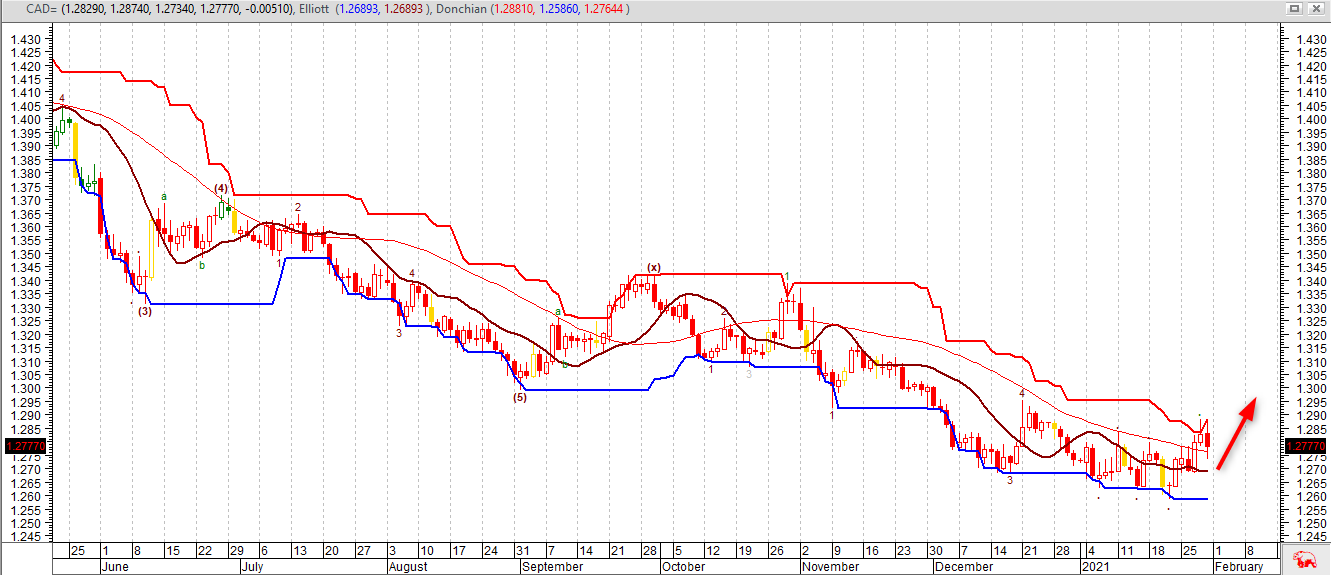Select the October month label
Image resolution: width=1331 pixels, height=575 pixels.
[x=684, y=566]
